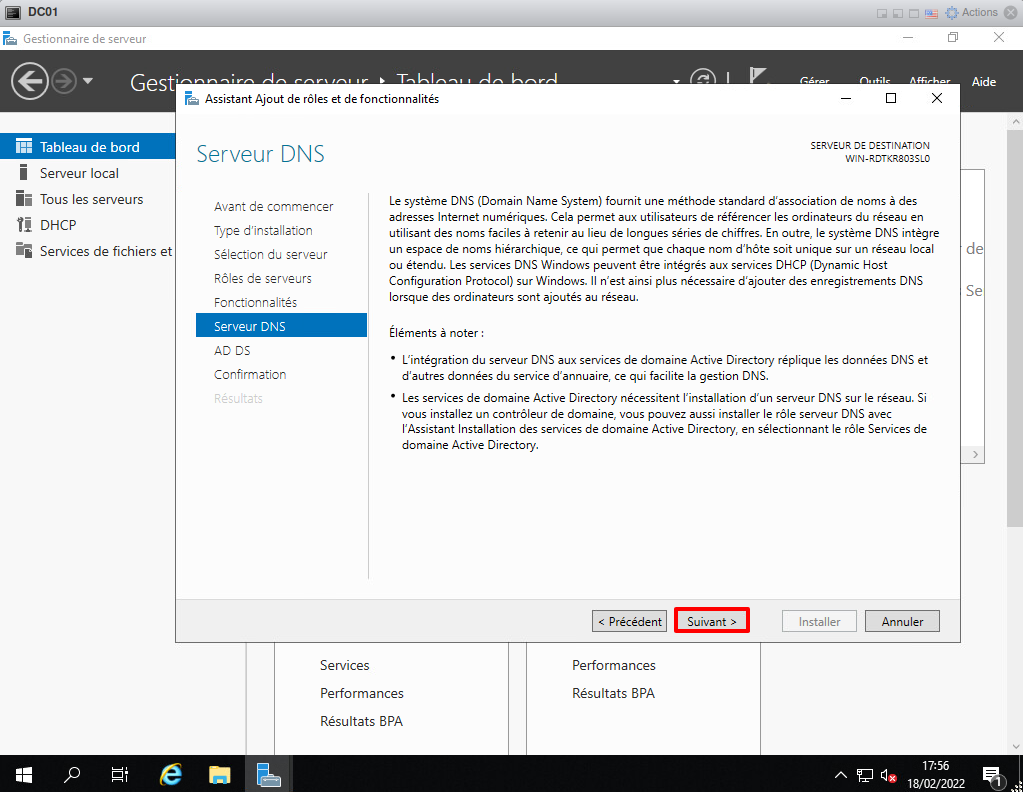Click the Windows Start button
The width and height of the screenshot is (1023, 792).
24,774
